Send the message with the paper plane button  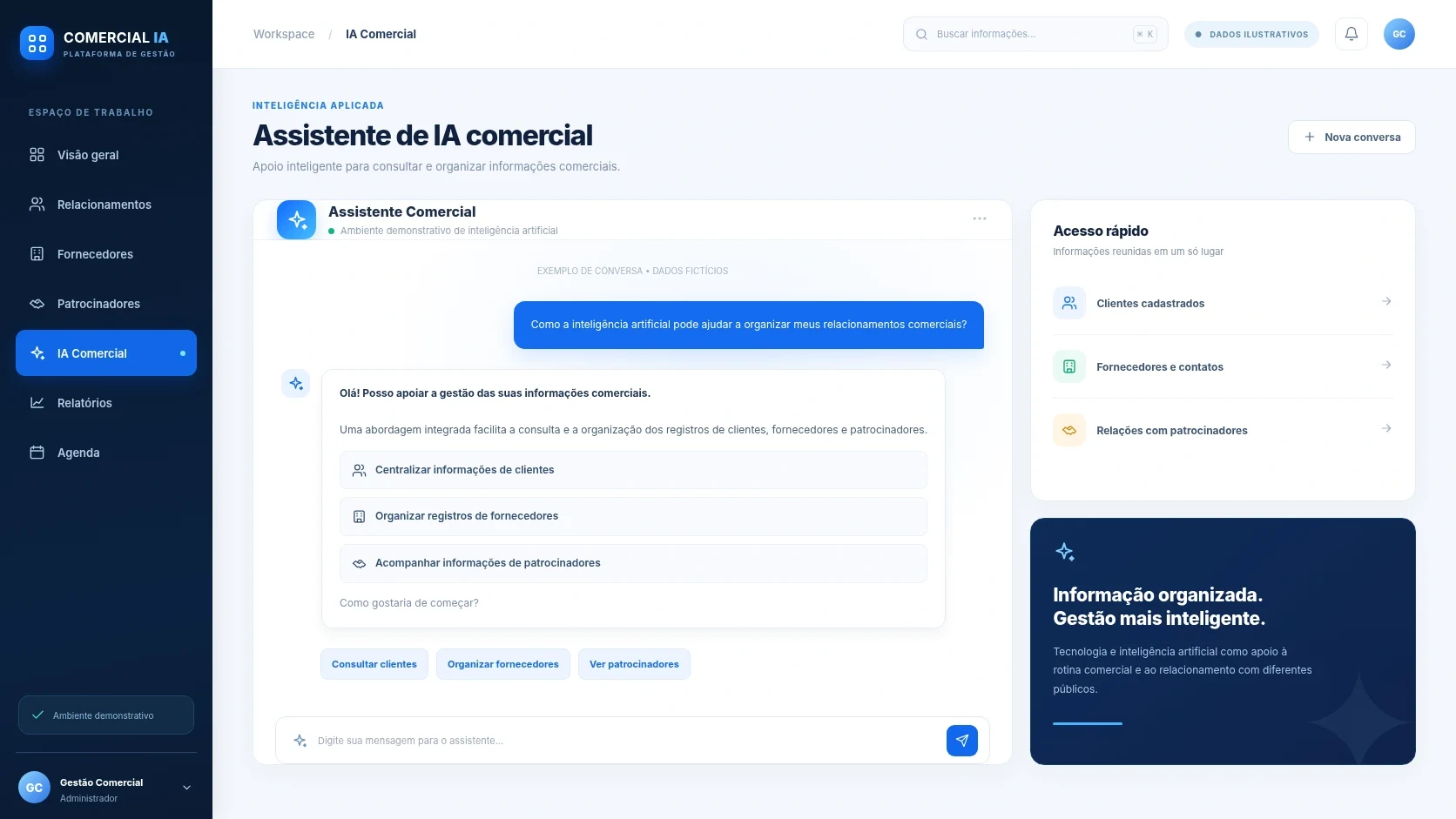pyautogui.click(x=962, y=741)
